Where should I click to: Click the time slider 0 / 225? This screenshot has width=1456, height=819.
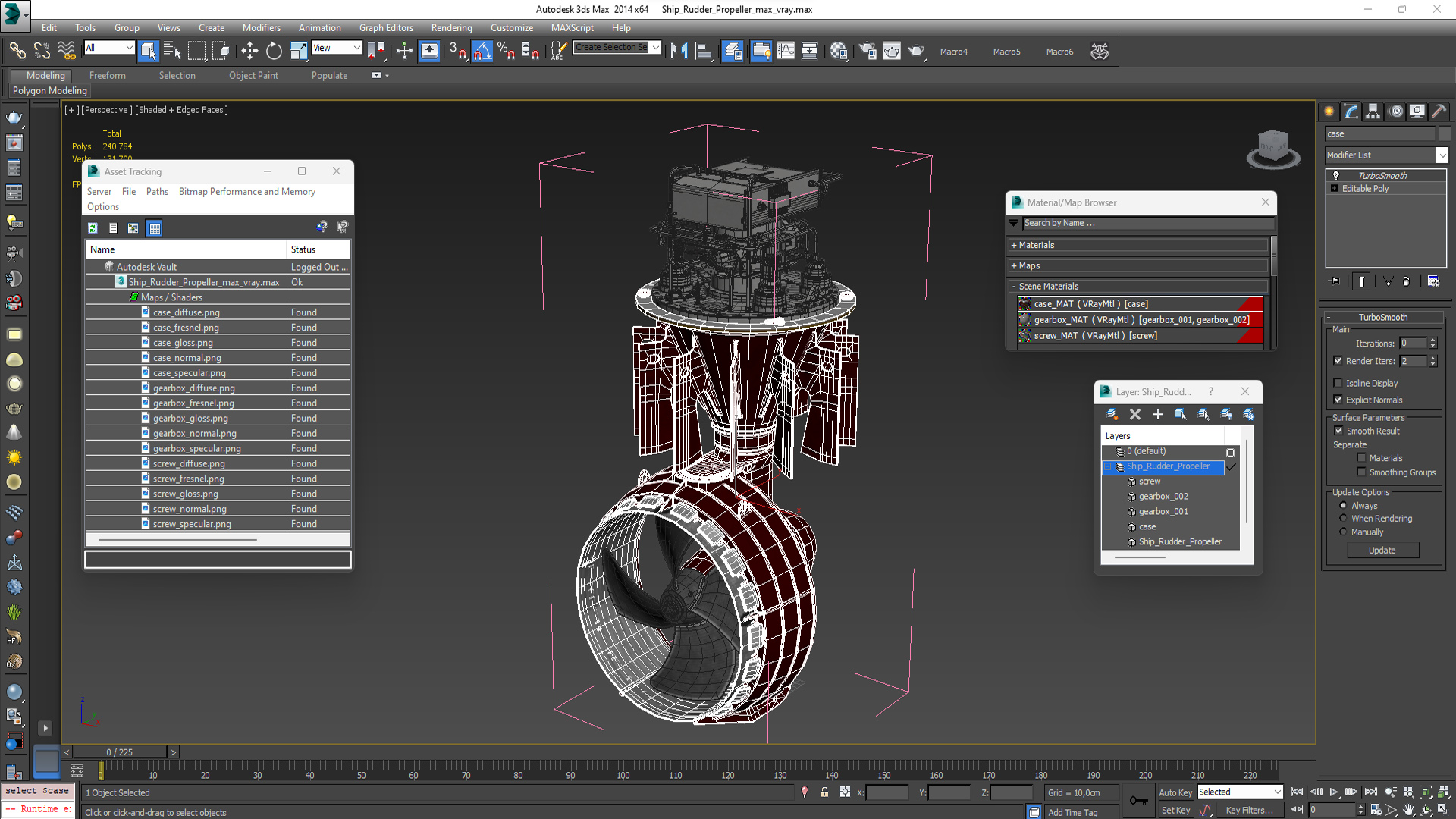point(119,752)
